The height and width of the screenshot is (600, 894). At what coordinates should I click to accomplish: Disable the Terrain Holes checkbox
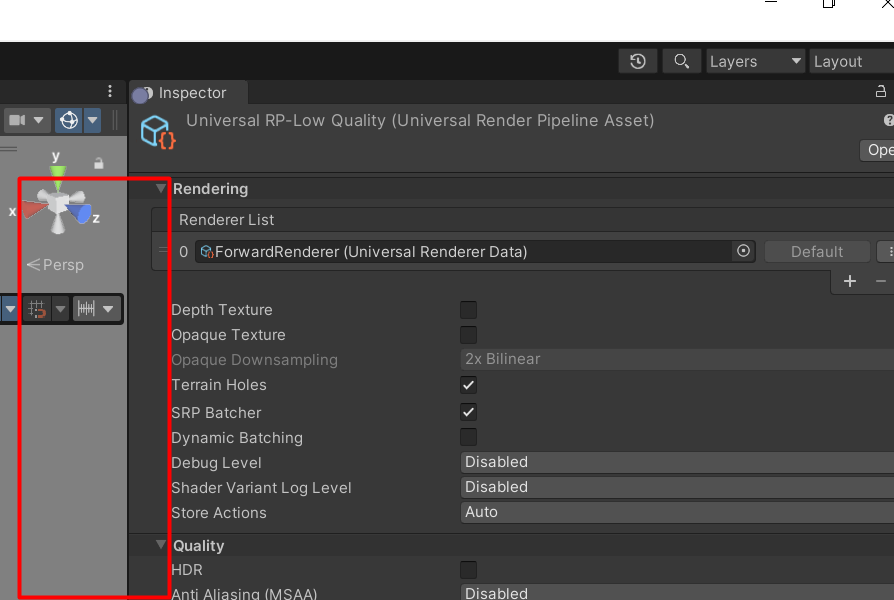click(x=469, y=385)
